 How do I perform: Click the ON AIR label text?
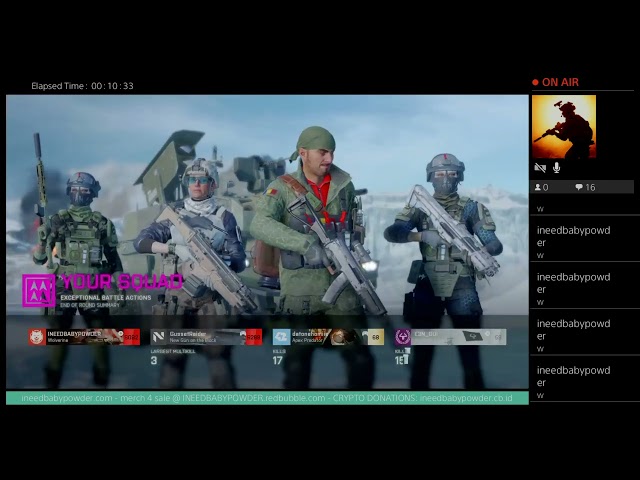point(560,82)
